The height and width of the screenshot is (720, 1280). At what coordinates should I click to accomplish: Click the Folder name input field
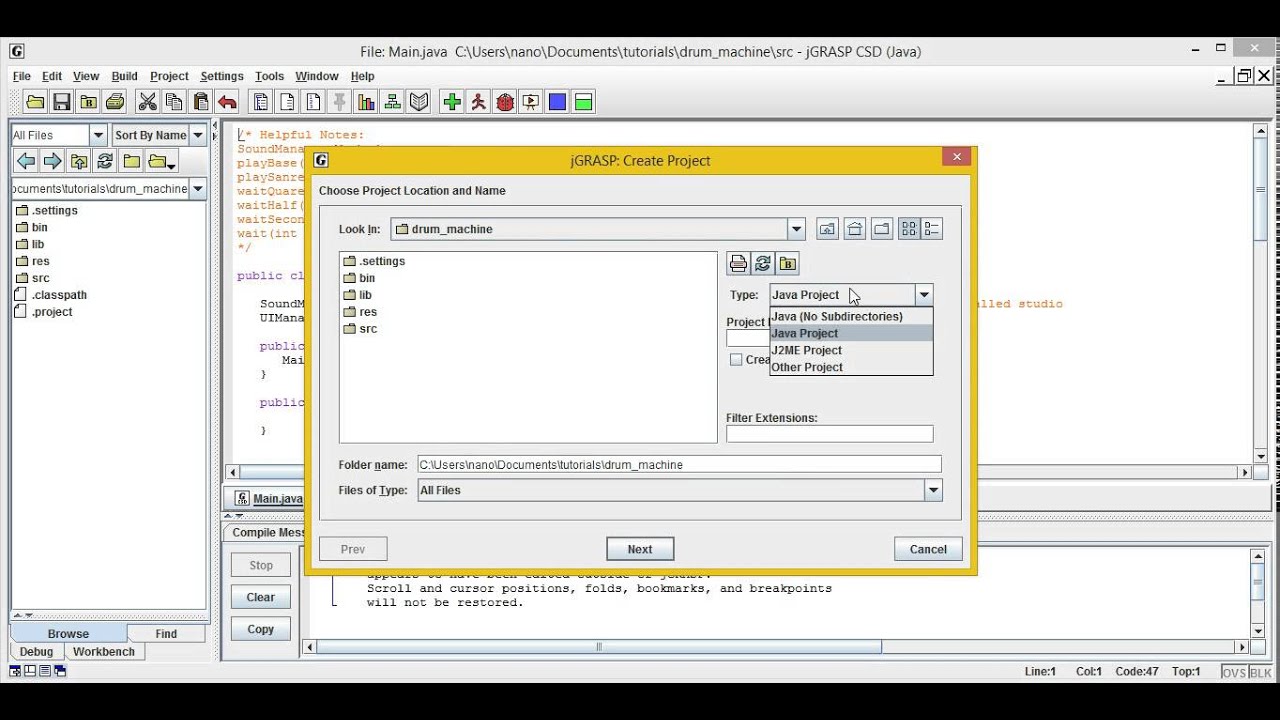(x=679, y=465)
